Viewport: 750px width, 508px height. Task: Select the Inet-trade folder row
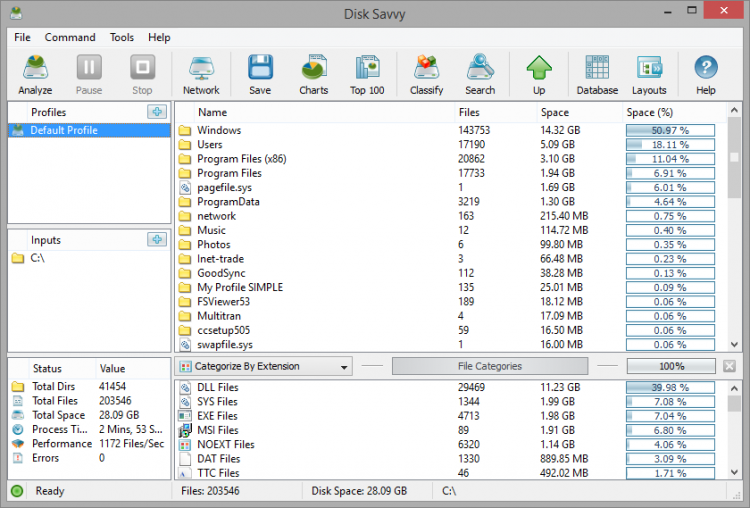click(450, 259)
